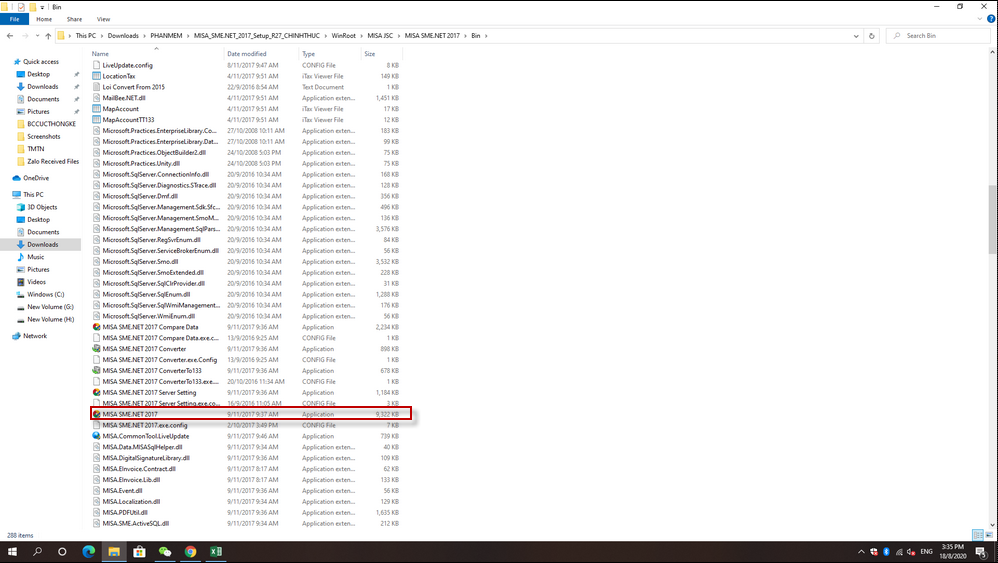Image resolution: width=998 pixels, height=563 pixels.
Task: Go up one folder level arrow
Action: coord(48,36)
